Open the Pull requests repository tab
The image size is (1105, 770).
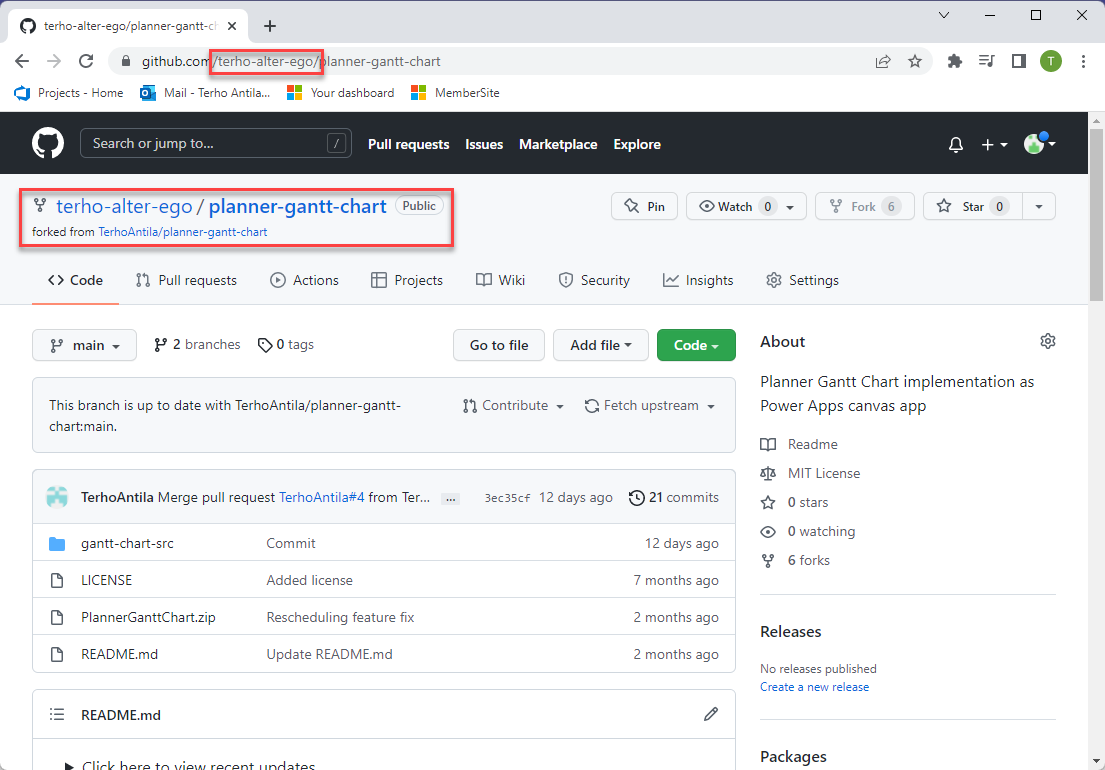tap(186, 281)
